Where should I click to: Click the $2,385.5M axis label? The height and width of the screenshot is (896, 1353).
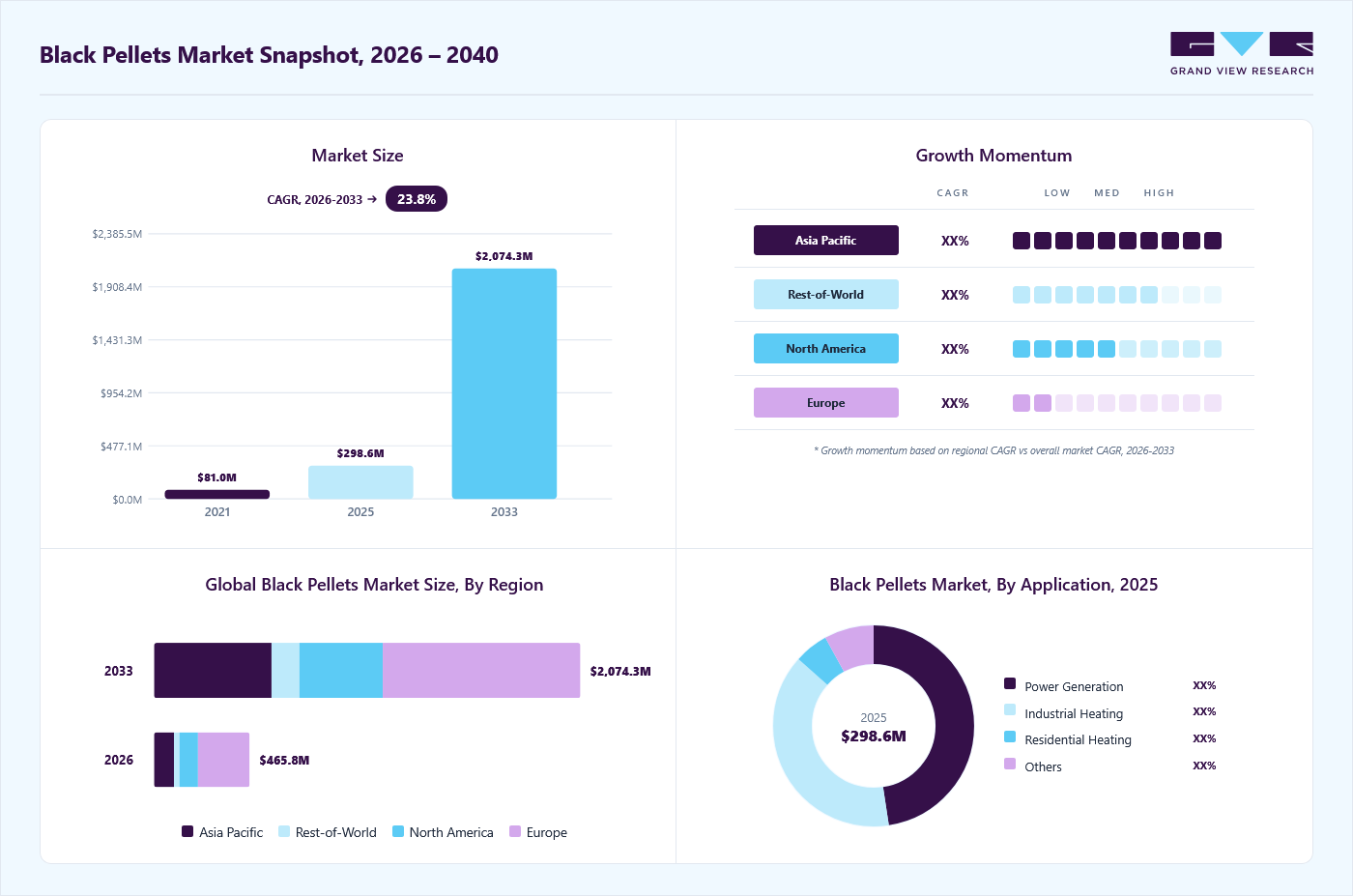point(117,234)
